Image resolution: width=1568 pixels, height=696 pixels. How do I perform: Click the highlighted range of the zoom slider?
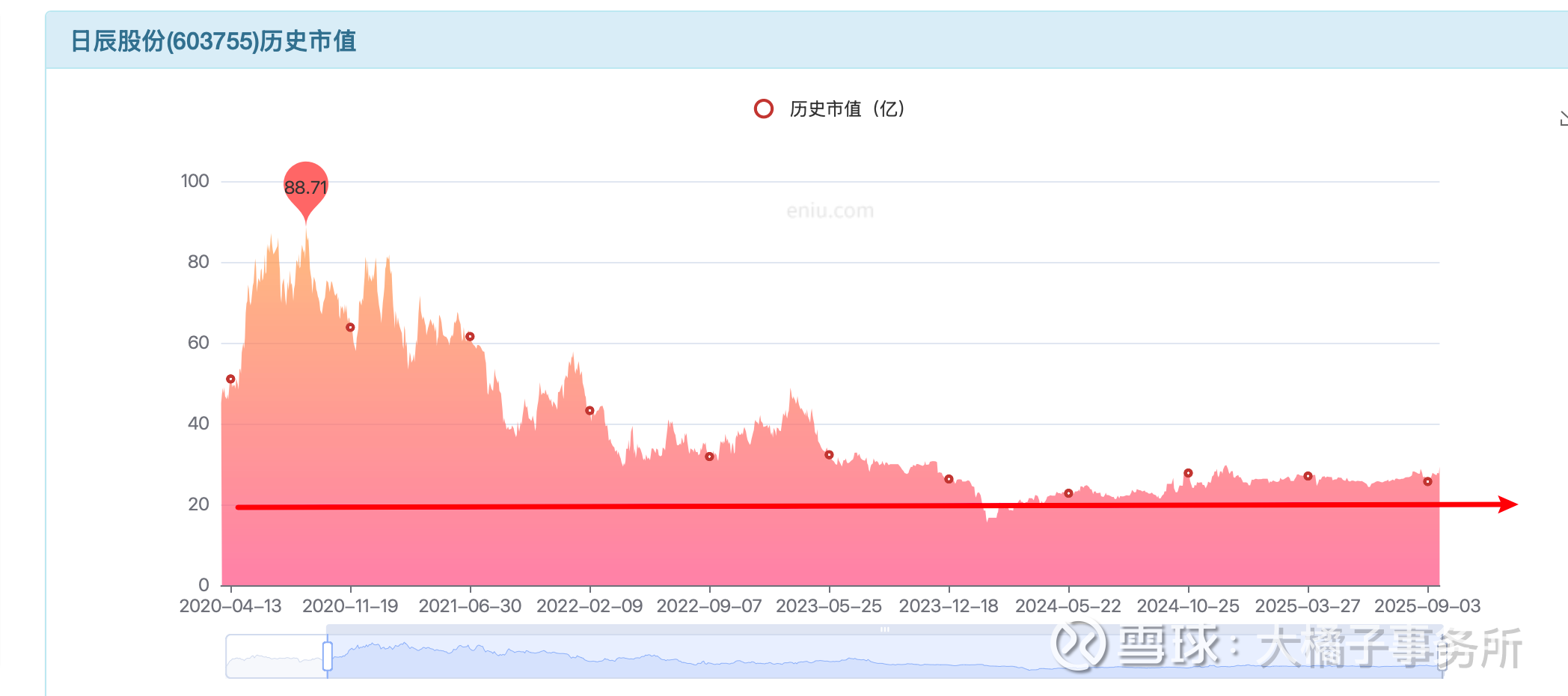tap(885, 656)
